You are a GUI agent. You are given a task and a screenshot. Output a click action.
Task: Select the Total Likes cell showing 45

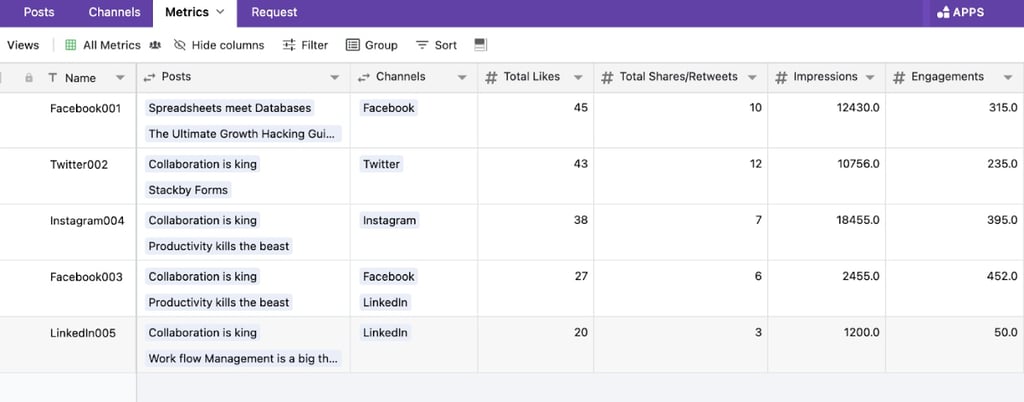coord(536,120)
